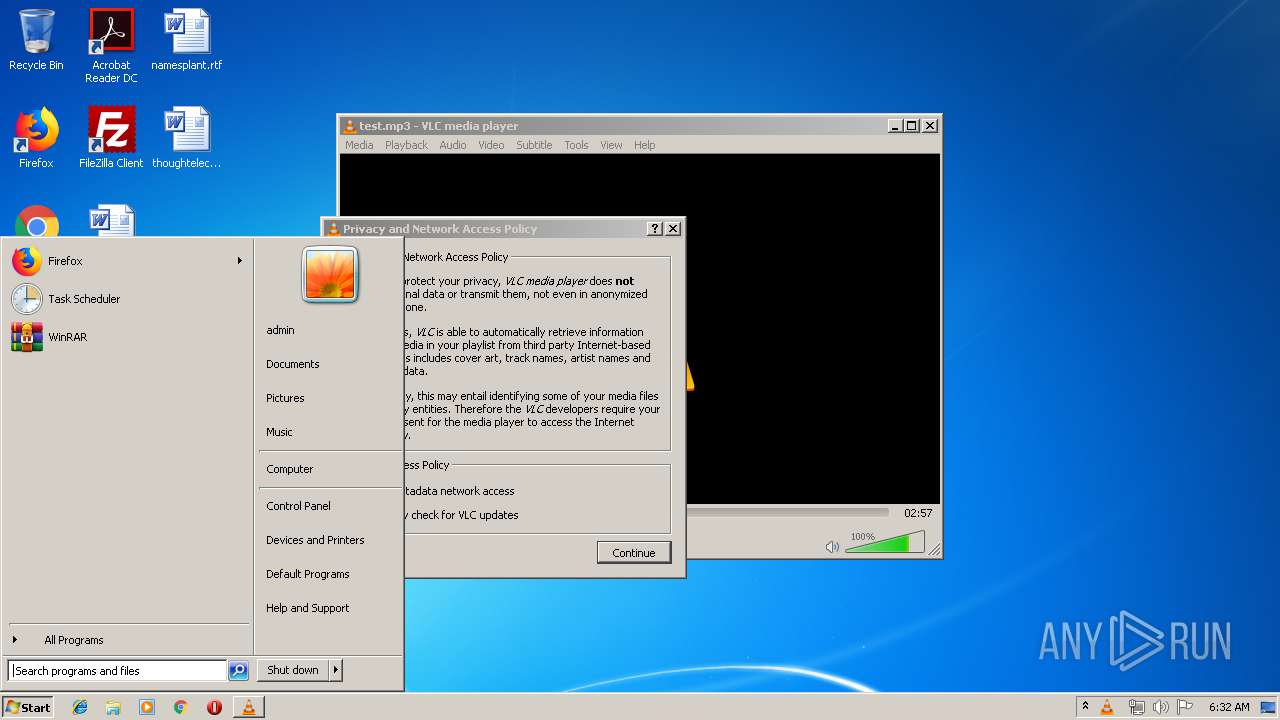This screenshot has width=1280, height=720.
Task: Open the network icon in system tray
Action: point(1136,707)
